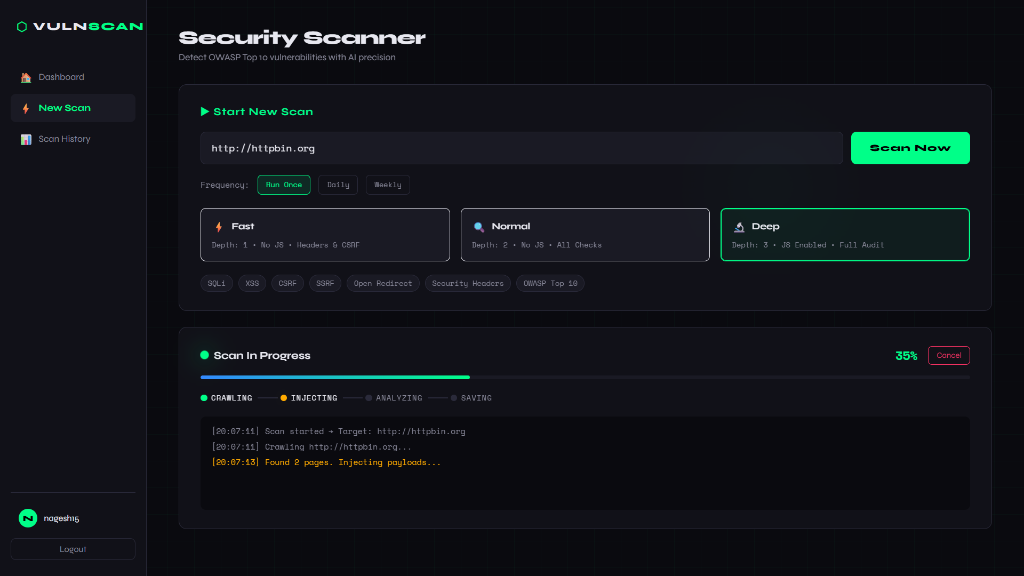Log out using the Logout button
This screenshot has width=1024, height=576.
pos(73,549)
